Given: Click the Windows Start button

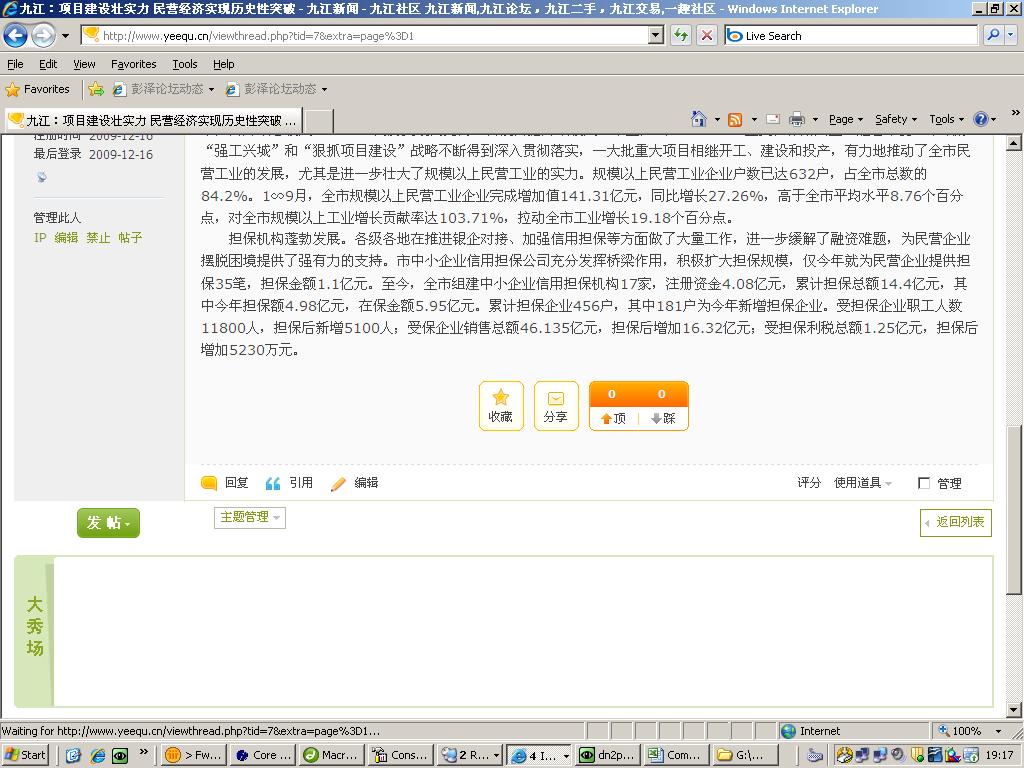Looking at the screenshot, I should click(x=25, y=755).
